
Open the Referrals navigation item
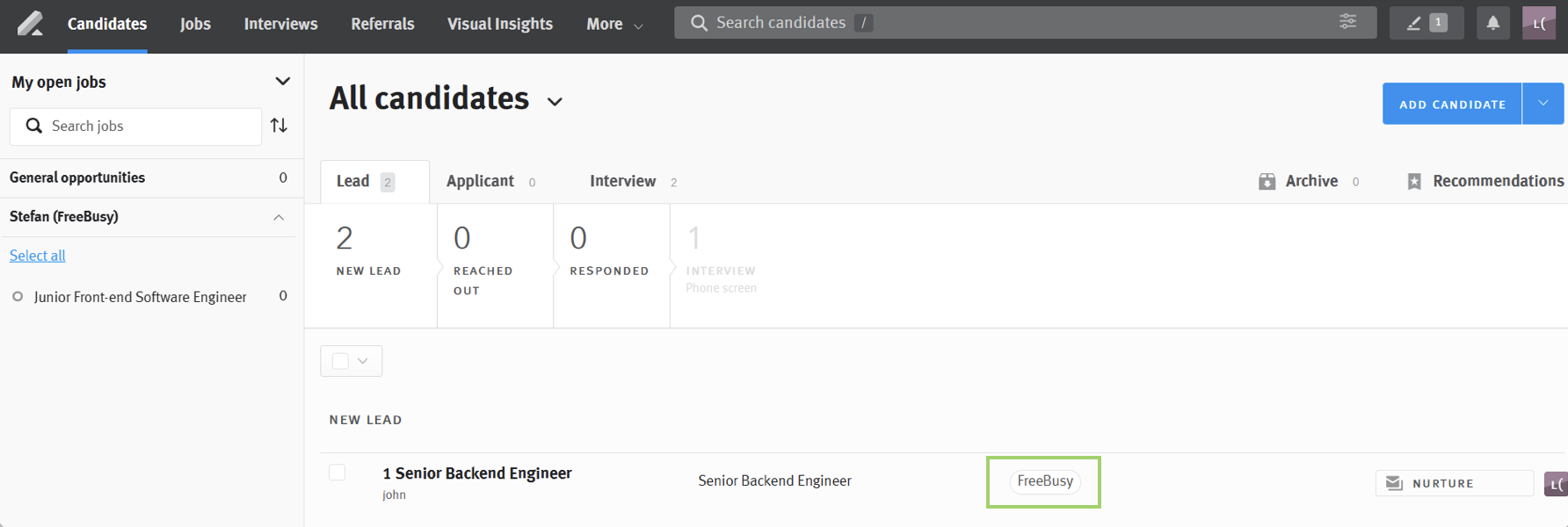382,24
